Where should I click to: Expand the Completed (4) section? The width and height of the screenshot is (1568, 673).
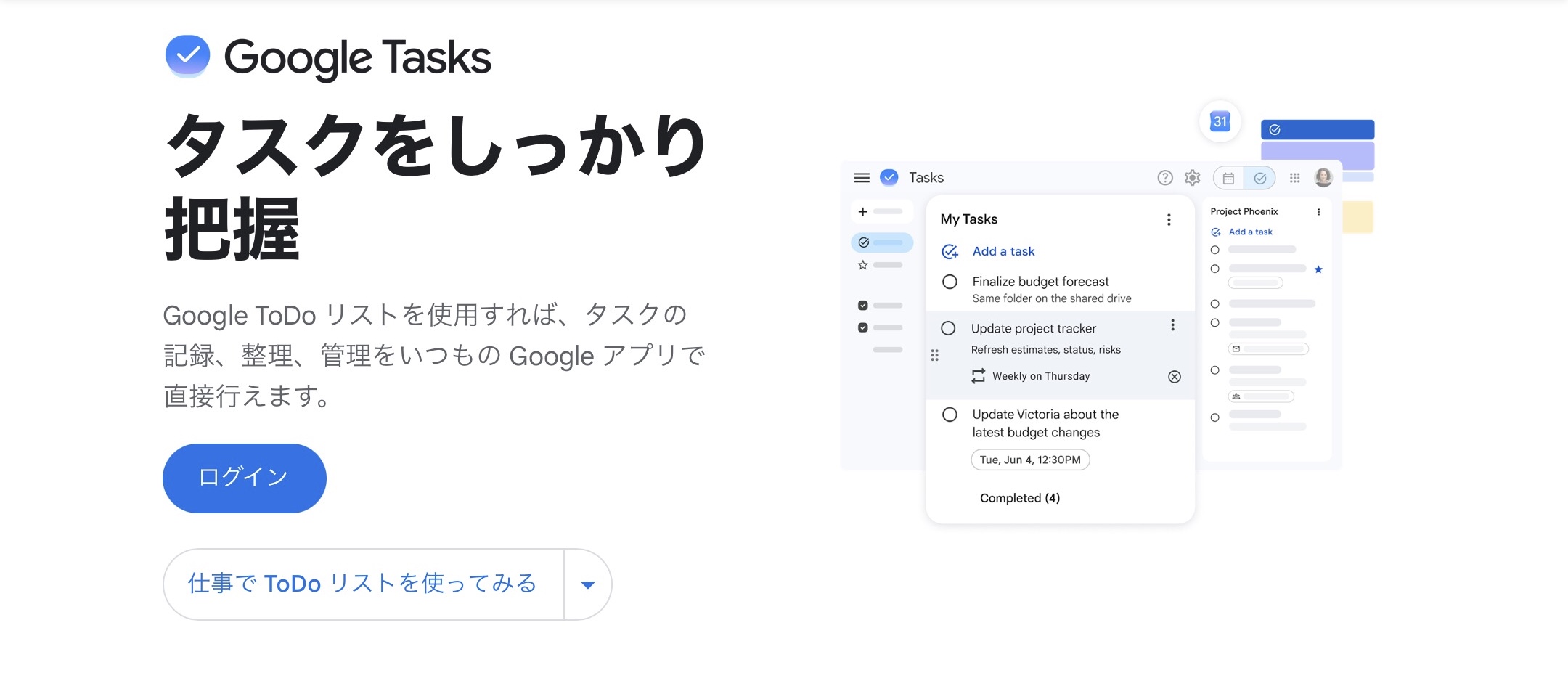click(x=1020, y=498)
